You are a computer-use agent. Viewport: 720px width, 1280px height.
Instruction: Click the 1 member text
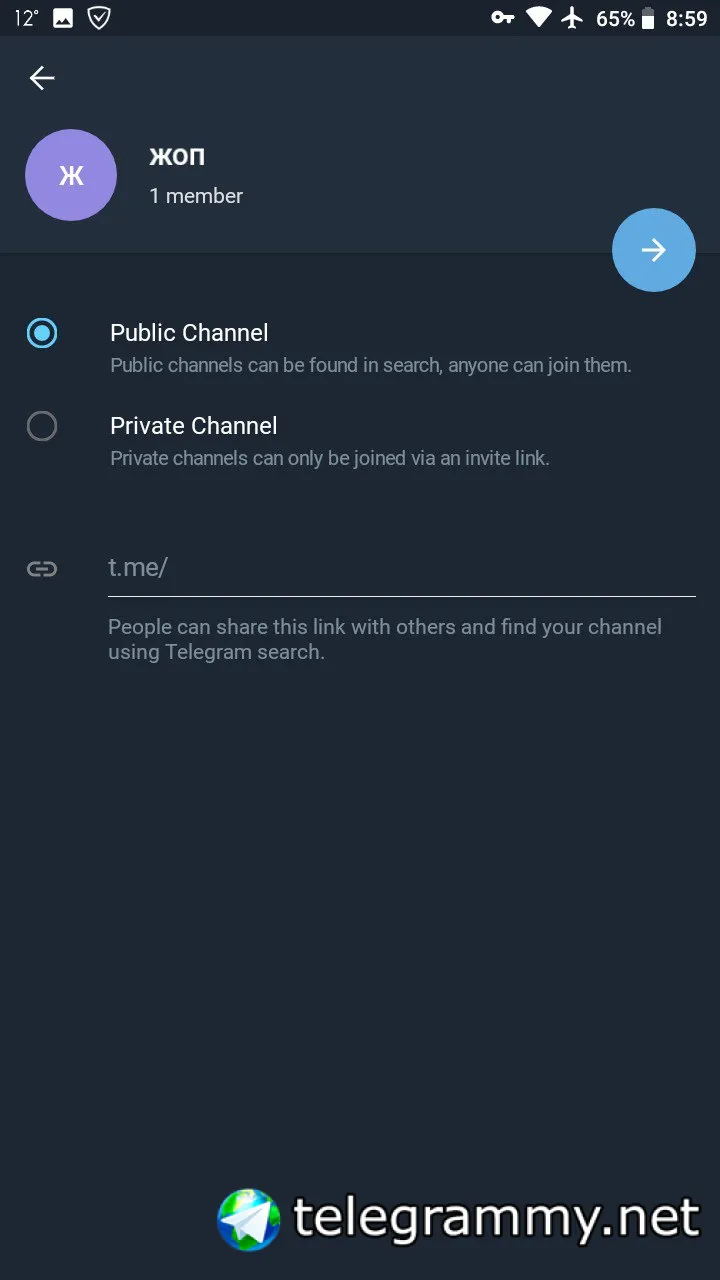tap(196, 196)
